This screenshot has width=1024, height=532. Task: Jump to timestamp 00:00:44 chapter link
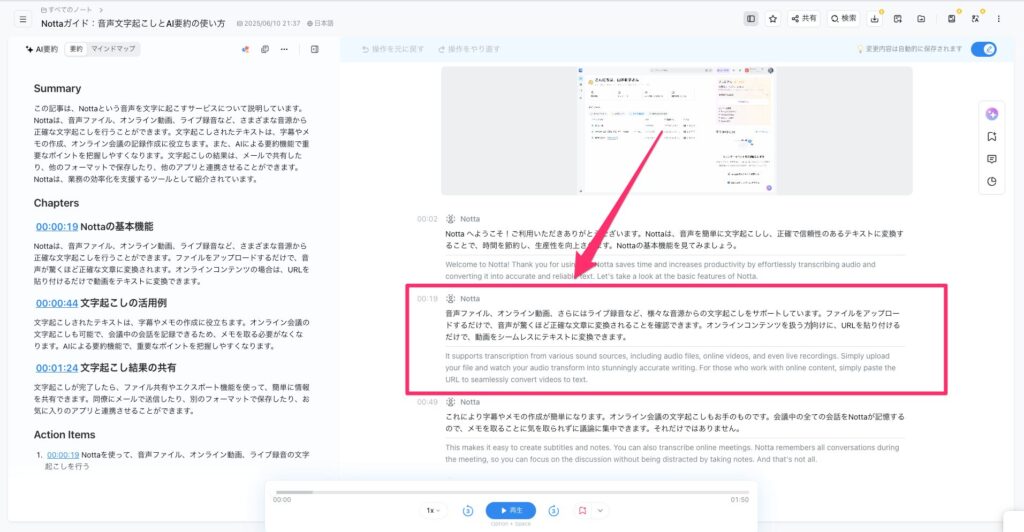pos(57,304)
